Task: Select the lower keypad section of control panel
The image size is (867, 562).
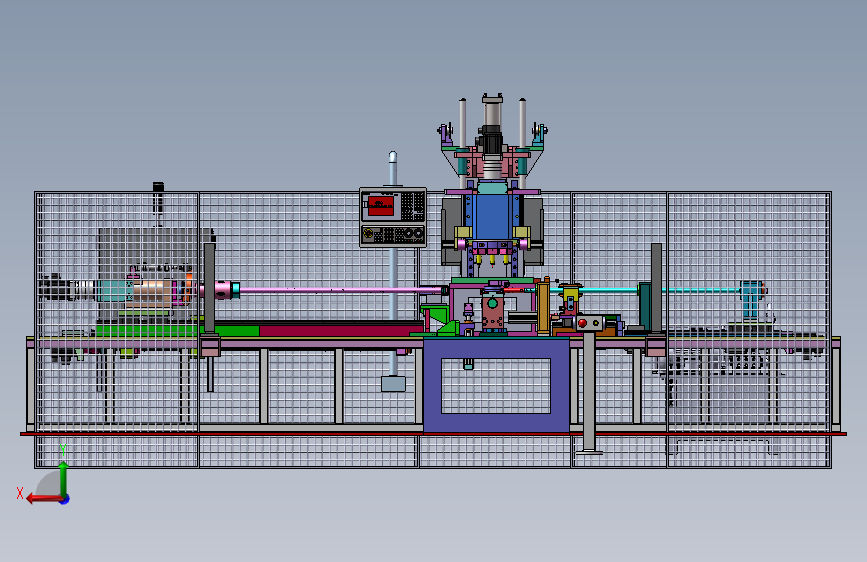Action: pos(393,235)
